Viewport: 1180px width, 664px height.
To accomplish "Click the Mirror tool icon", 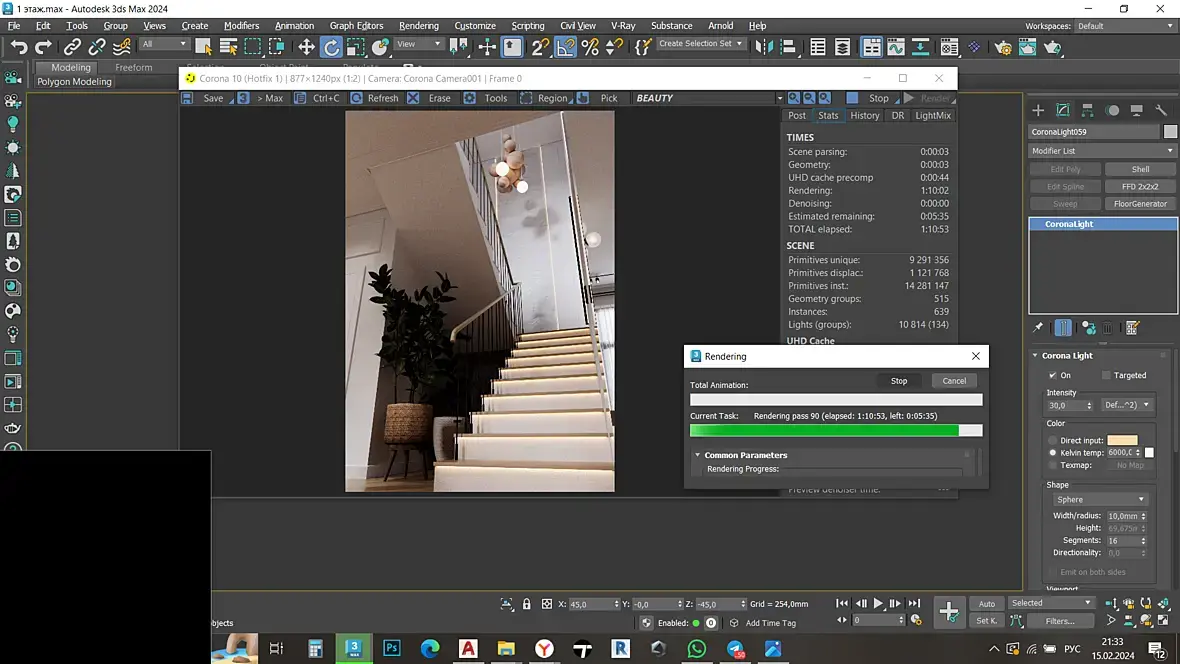I will click(765, 47).
